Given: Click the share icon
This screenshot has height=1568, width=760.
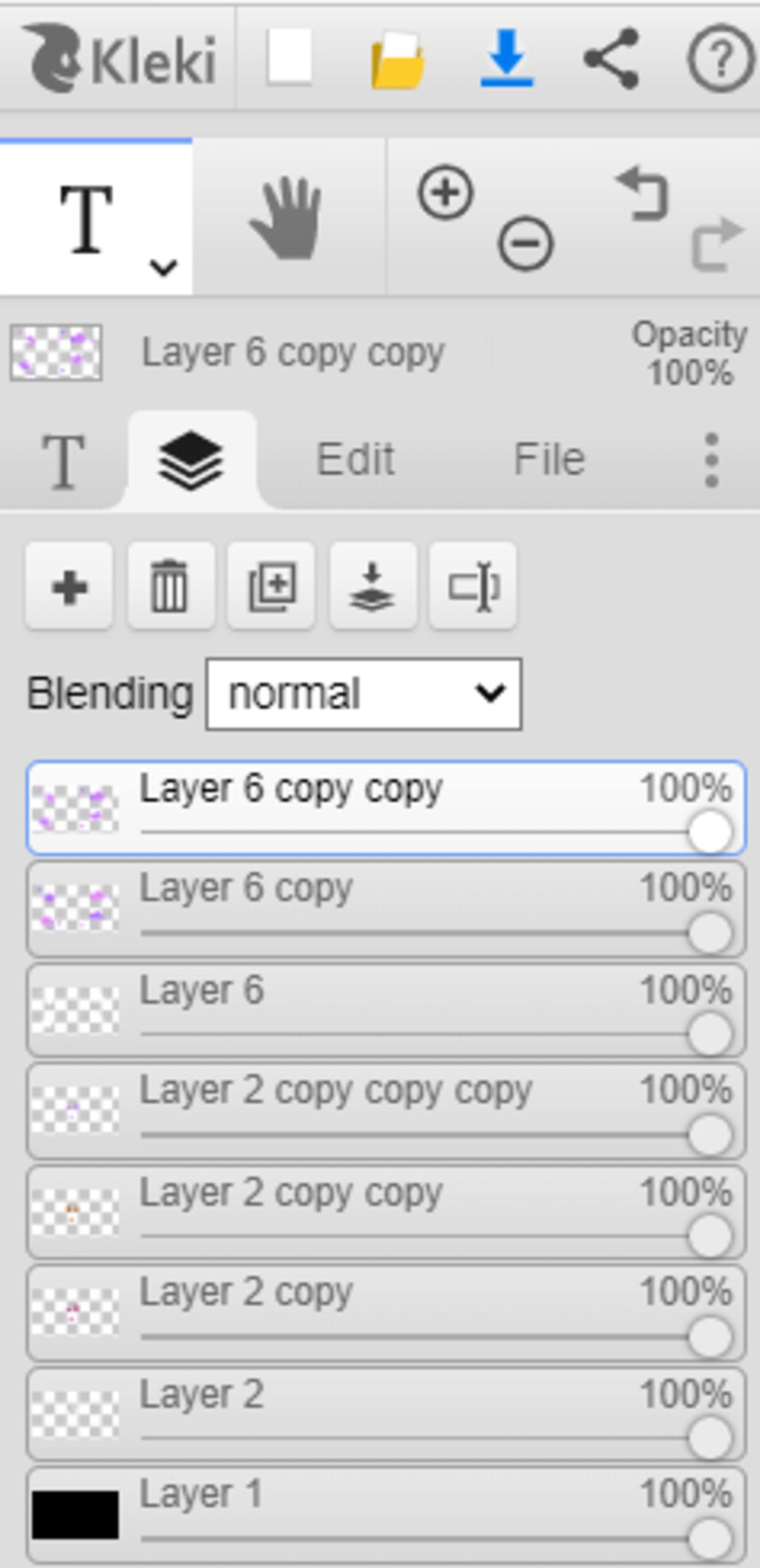Looking at the screenshot, I should (x=612, y=59).
